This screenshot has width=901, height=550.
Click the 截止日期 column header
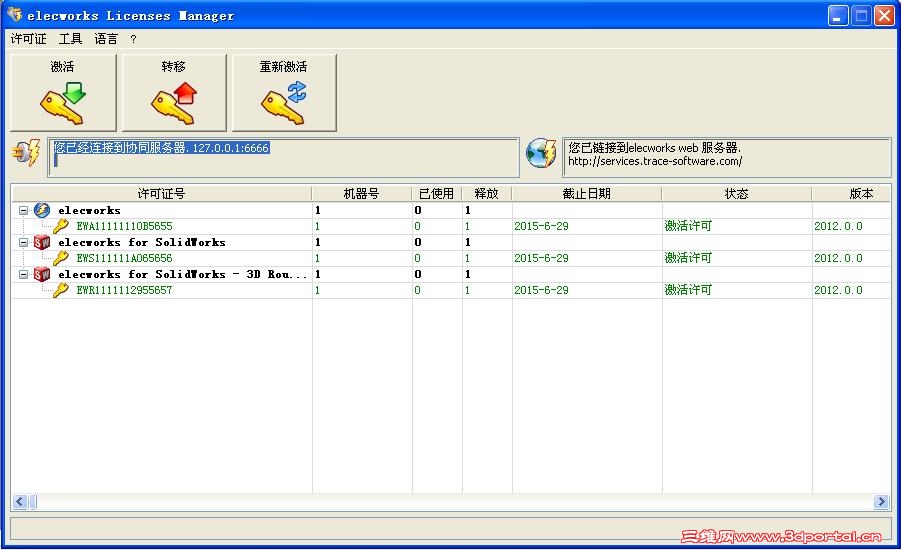pos(587,194)
